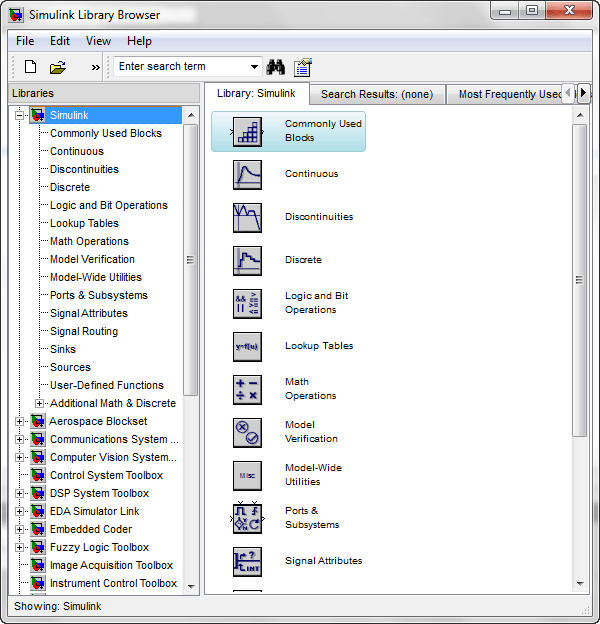Expand the Computer Vision System node

pyautogui.click(x=19, y=457)
